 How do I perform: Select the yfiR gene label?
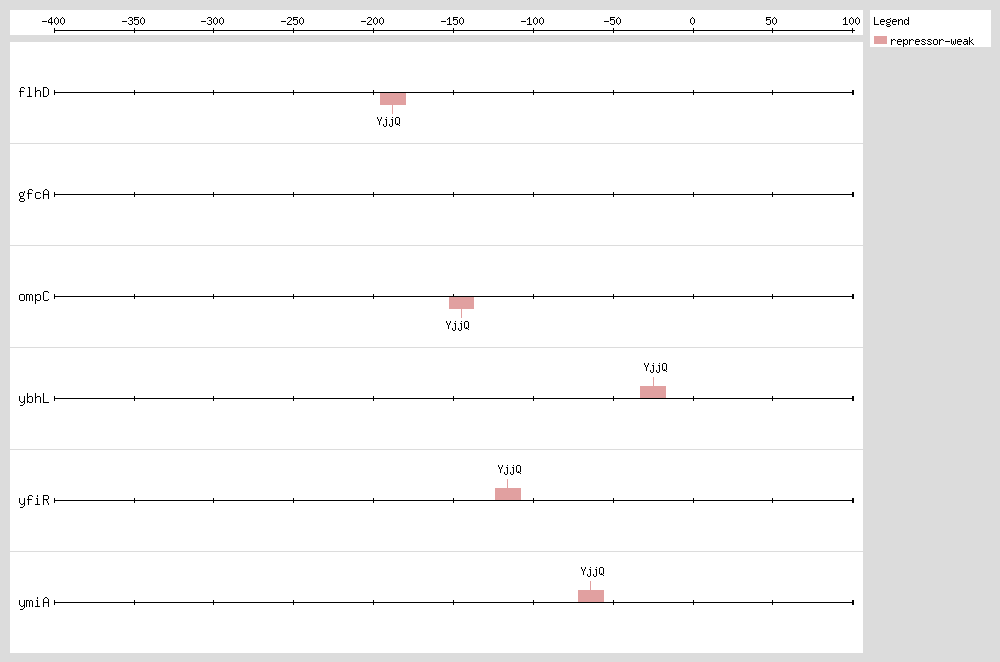point(34,501)
